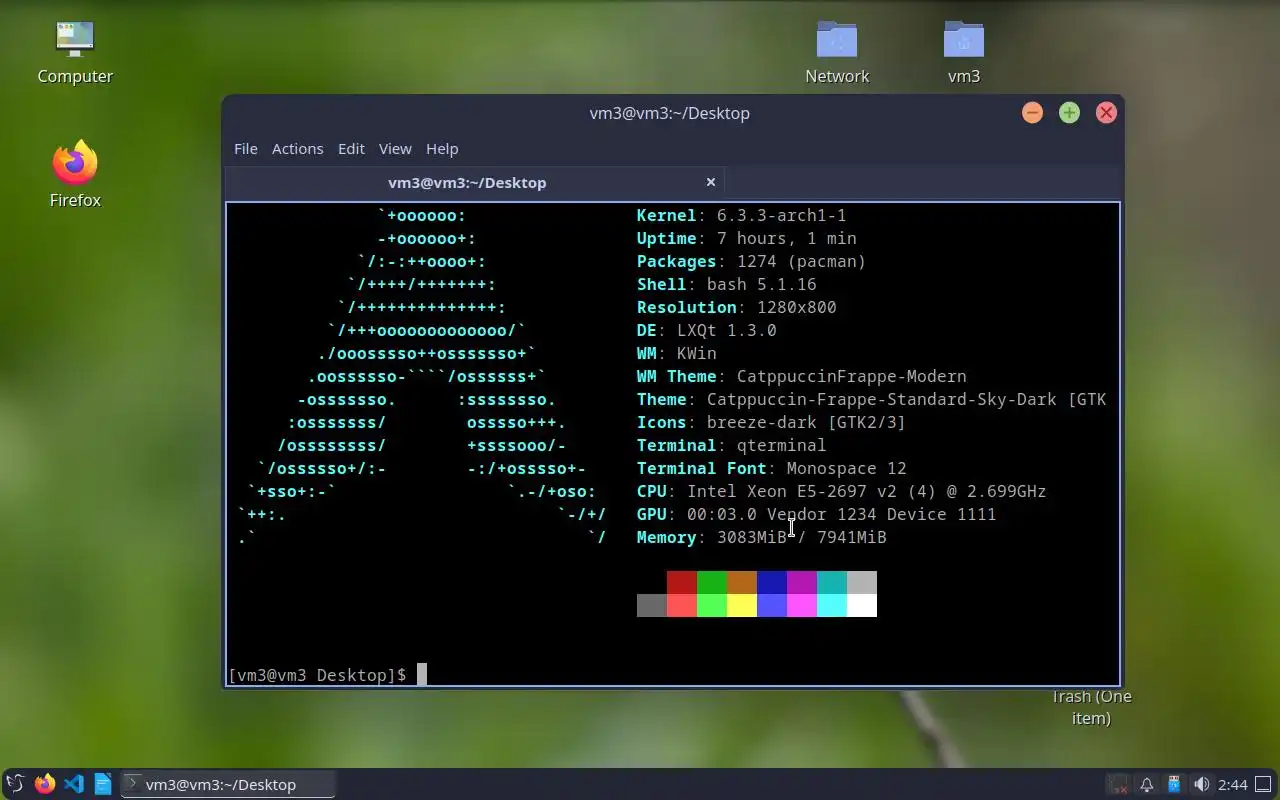
Task: Click the dark green color block
Action: 712,582
